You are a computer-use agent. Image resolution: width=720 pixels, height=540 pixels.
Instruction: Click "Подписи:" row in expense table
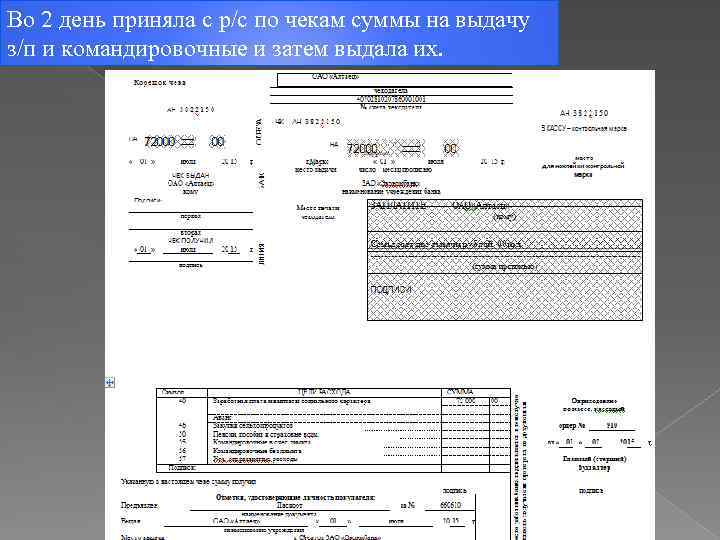point(182,467)
